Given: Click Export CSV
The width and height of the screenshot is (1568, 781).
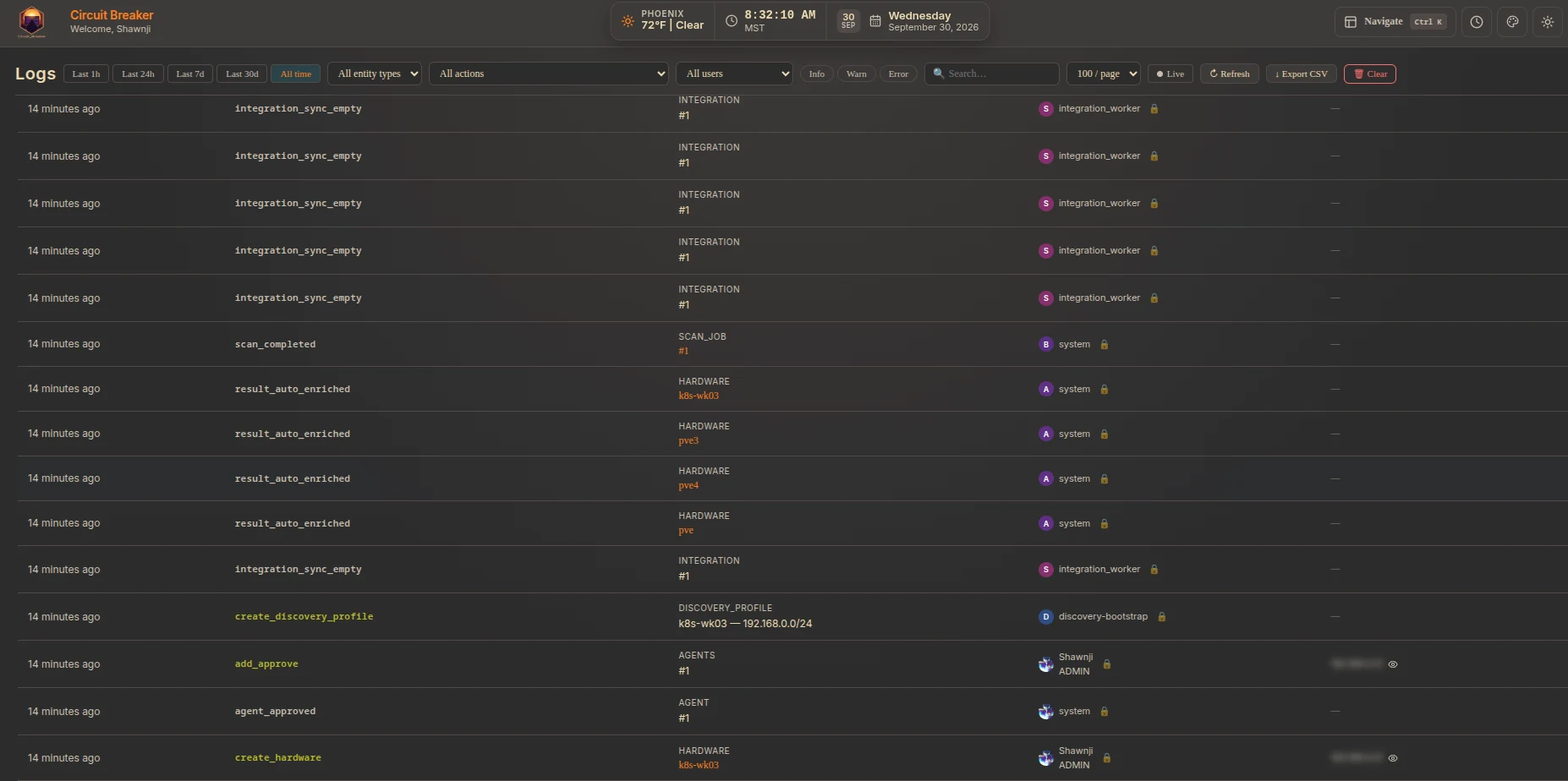Looking at the screenshot, I should click(1302, 74).
